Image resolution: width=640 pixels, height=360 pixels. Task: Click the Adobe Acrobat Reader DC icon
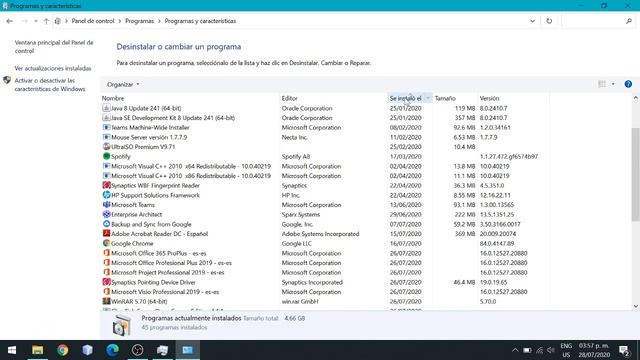coord(106,233)
